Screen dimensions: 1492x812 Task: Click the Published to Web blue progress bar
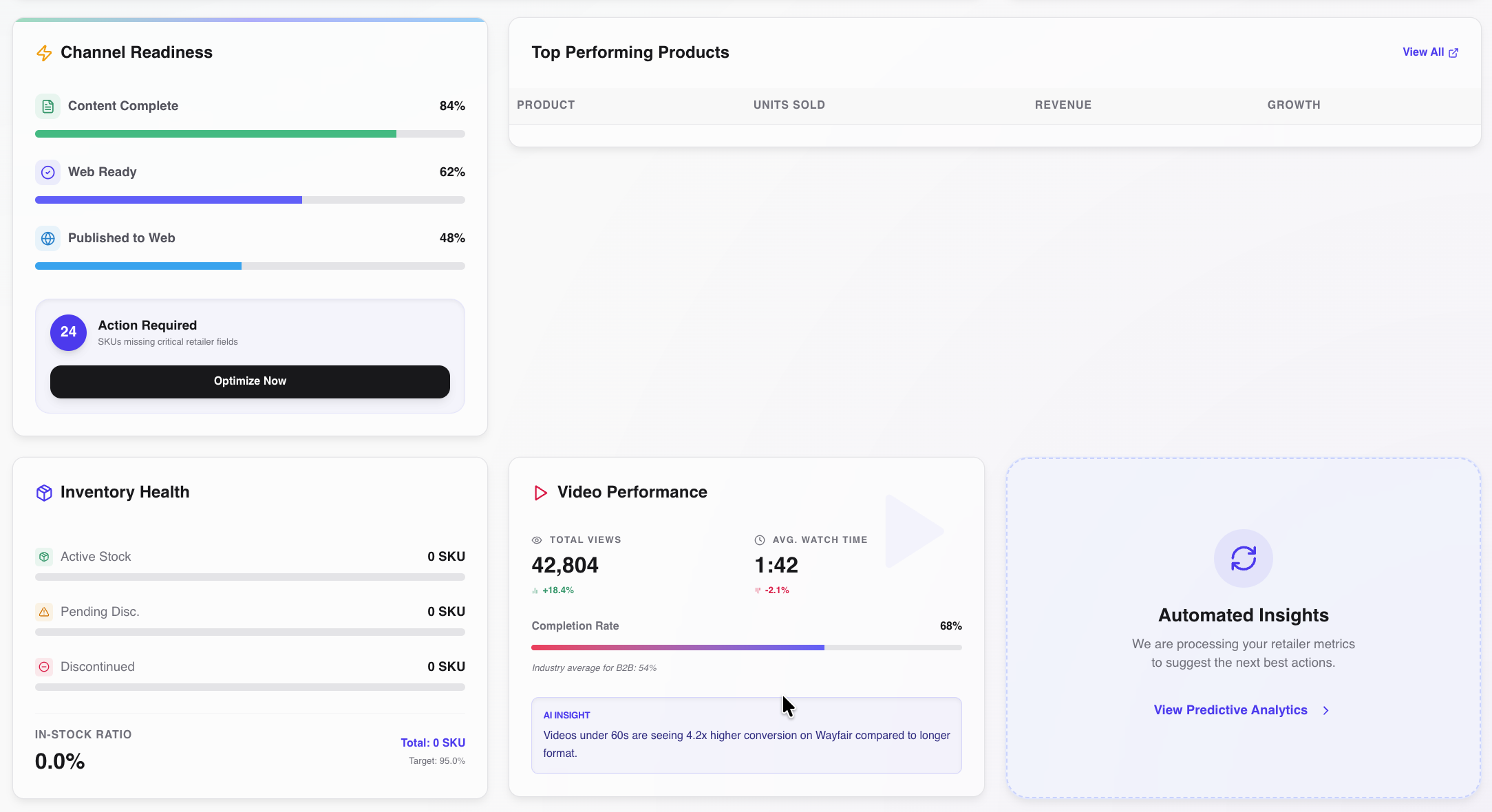[250, 266]
